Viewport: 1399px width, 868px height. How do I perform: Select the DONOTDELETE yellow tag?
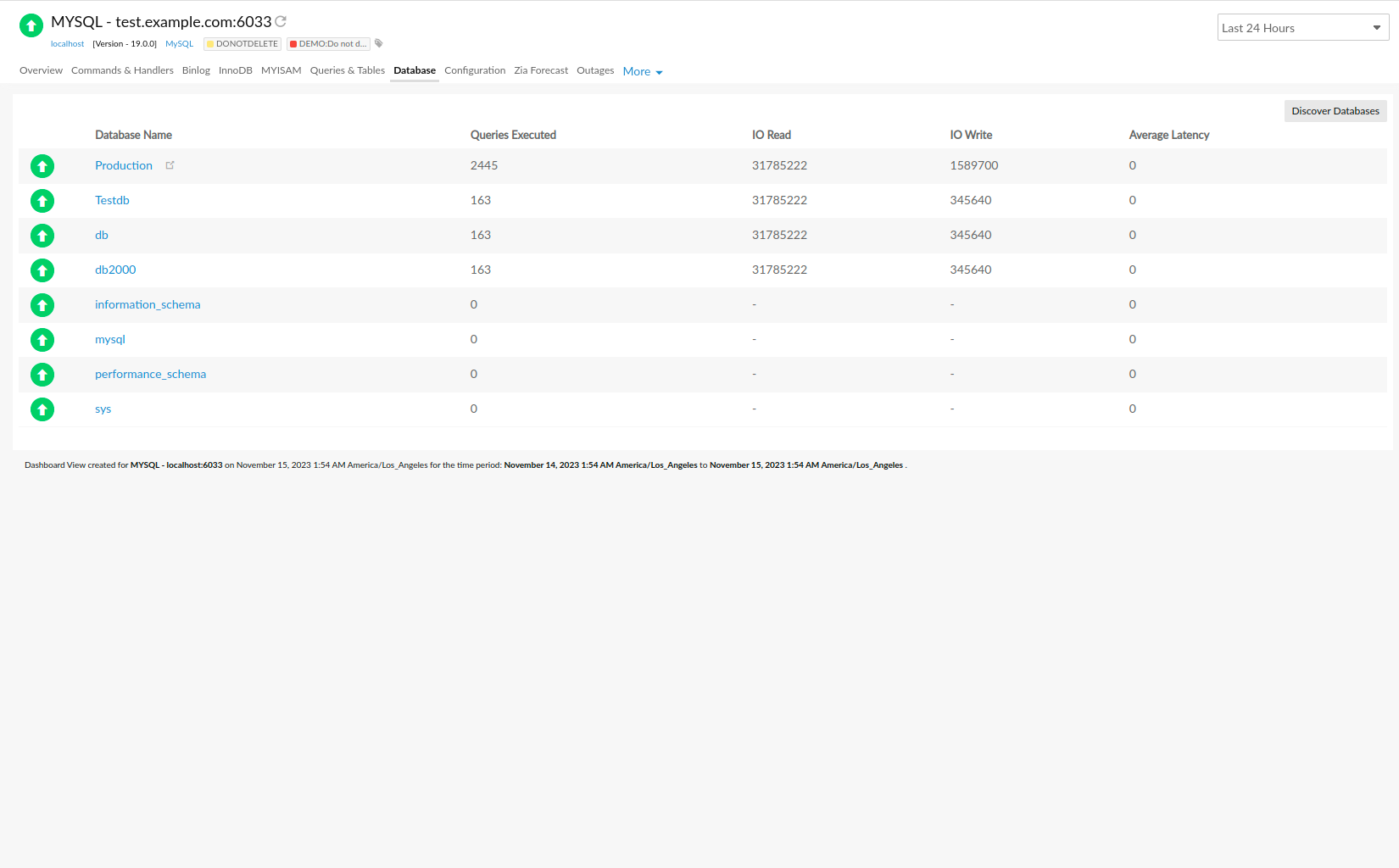(x=242, y=44)
